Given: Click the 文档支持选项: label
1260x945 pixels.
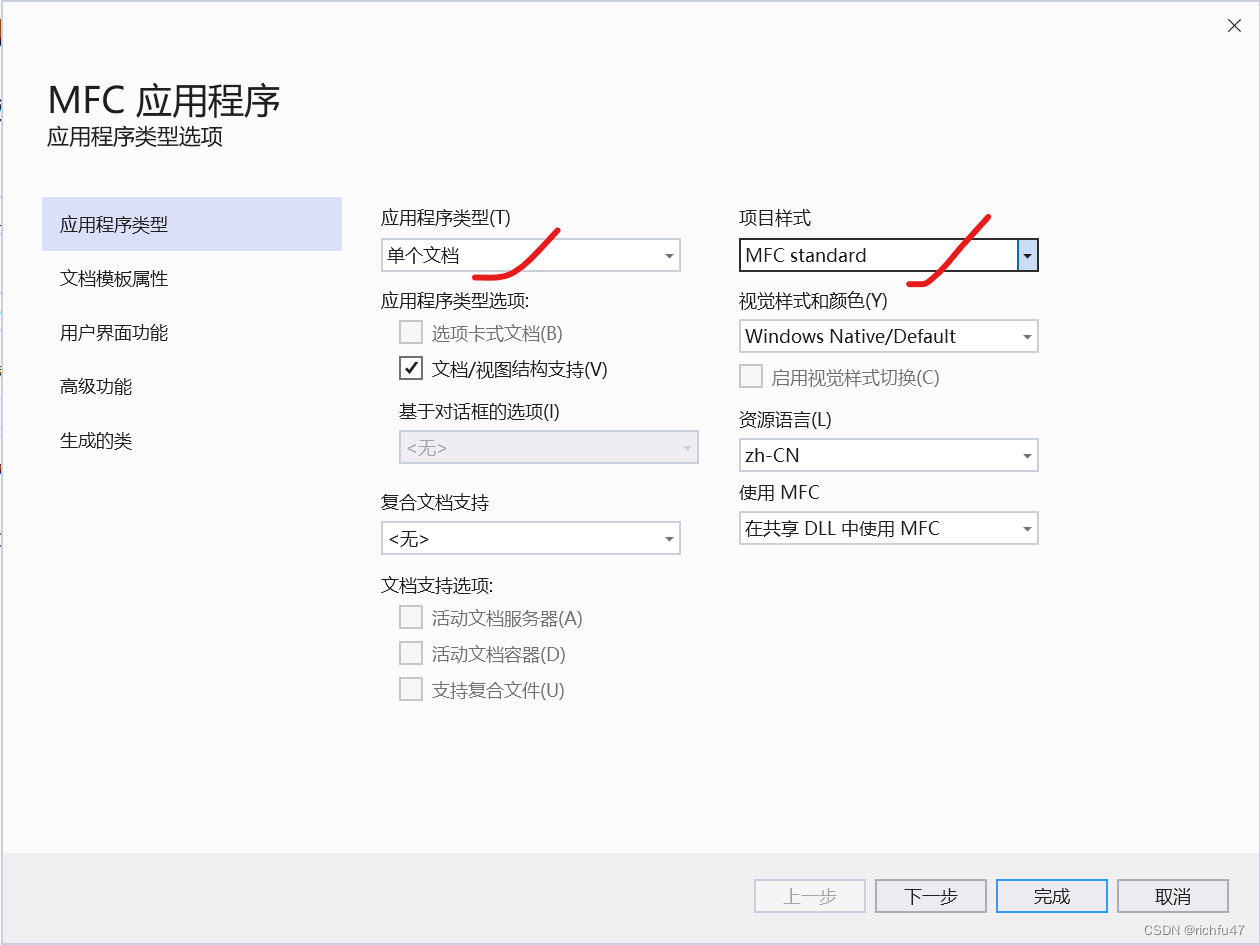Looking at the screenshot, I should (437, 585).
